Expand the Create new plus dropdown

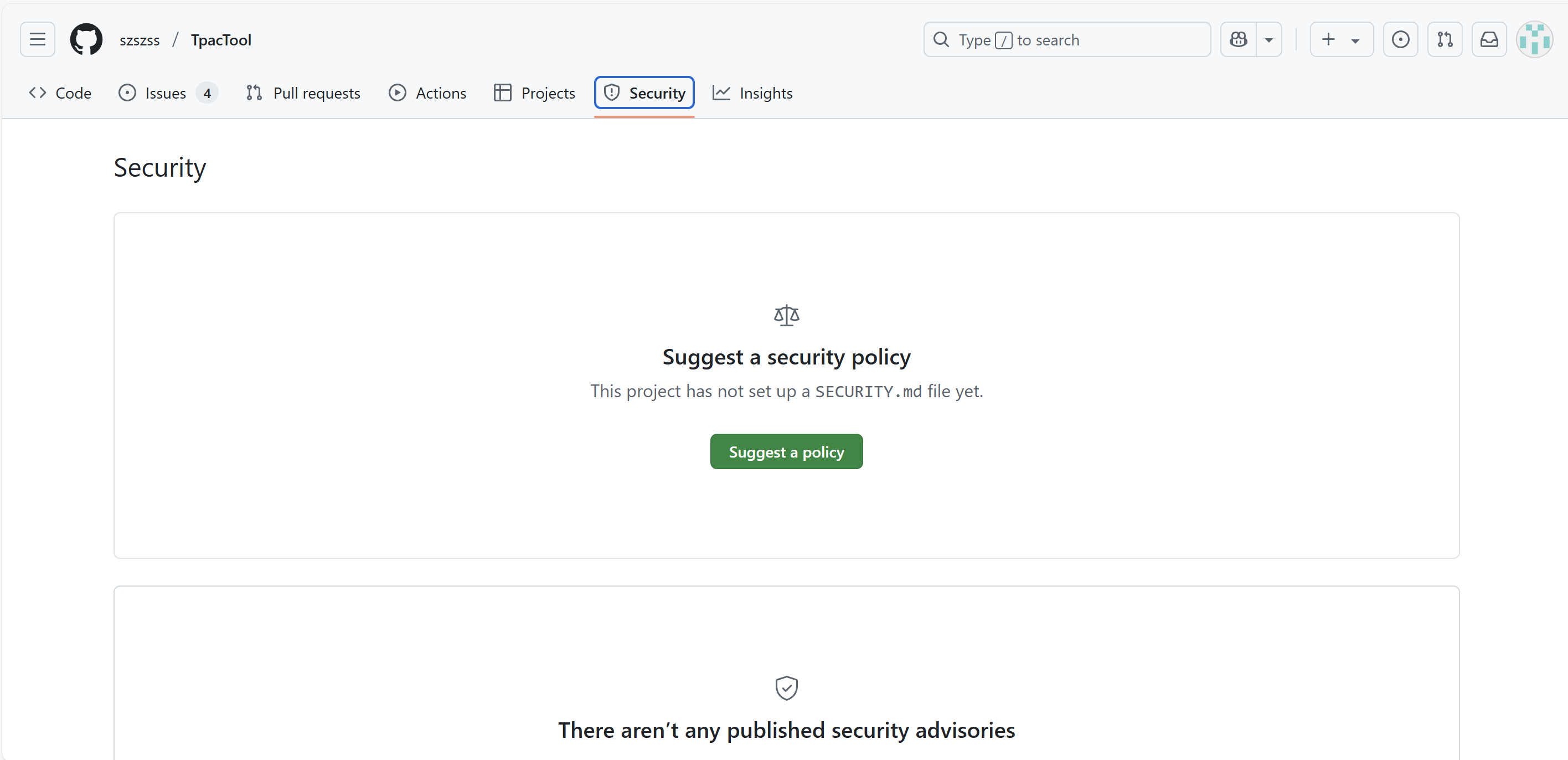1341,39
